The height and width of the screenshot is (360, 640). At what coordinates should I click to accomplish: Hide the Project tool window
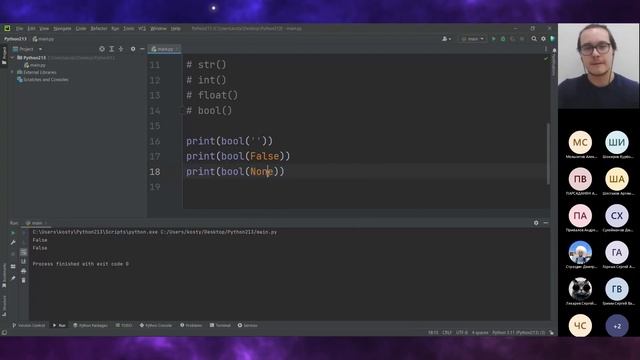[142, 49]
